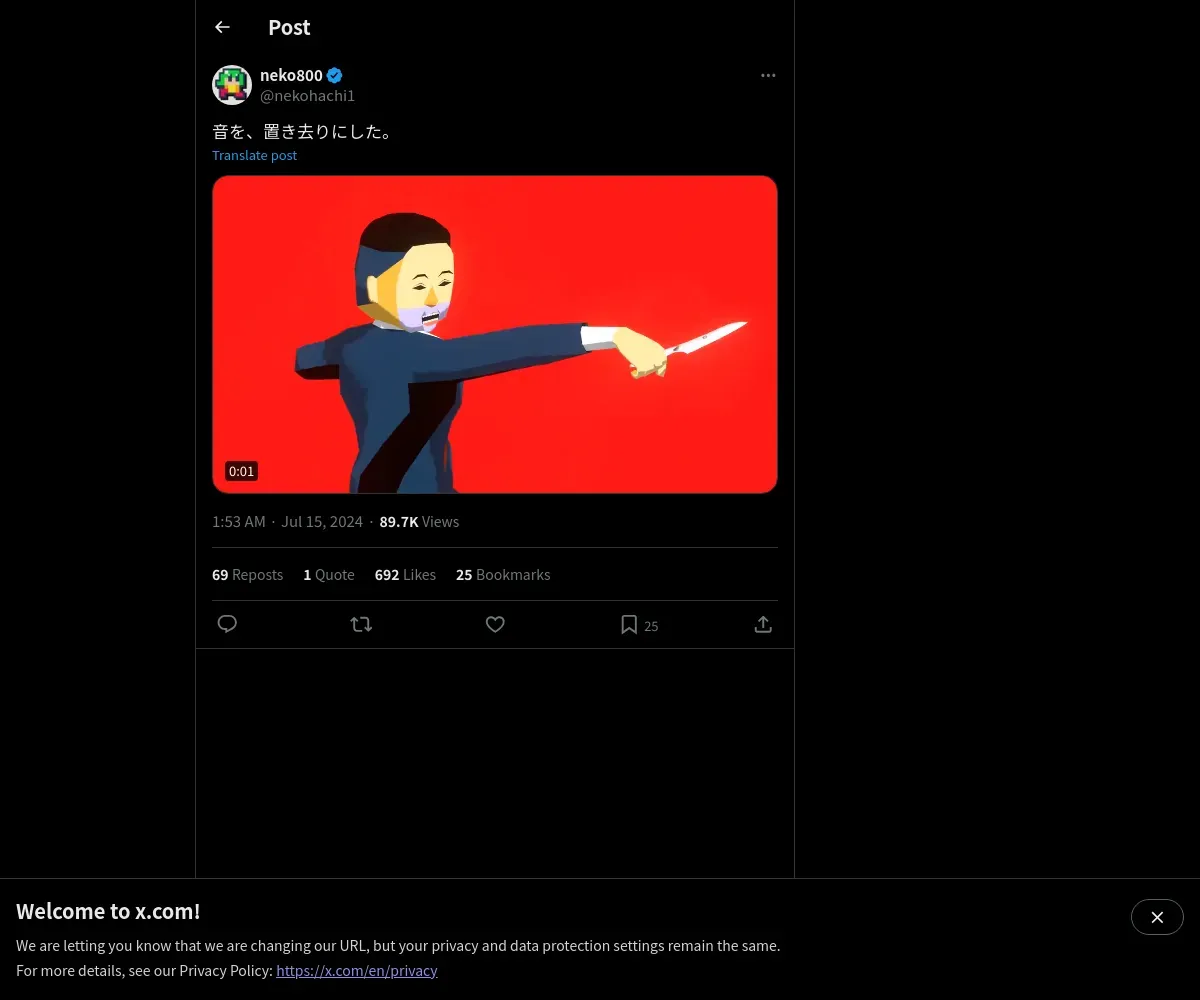Open the 1 Quote list
This screenshot has height=1000, width=1200.
[x=329, y=575]
